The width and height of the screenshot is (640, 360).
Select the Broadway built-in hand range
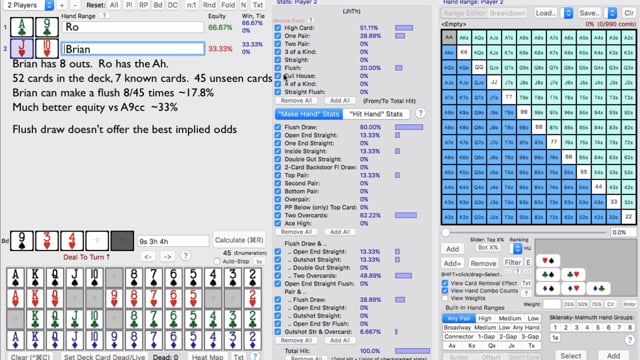pos(457,327)
